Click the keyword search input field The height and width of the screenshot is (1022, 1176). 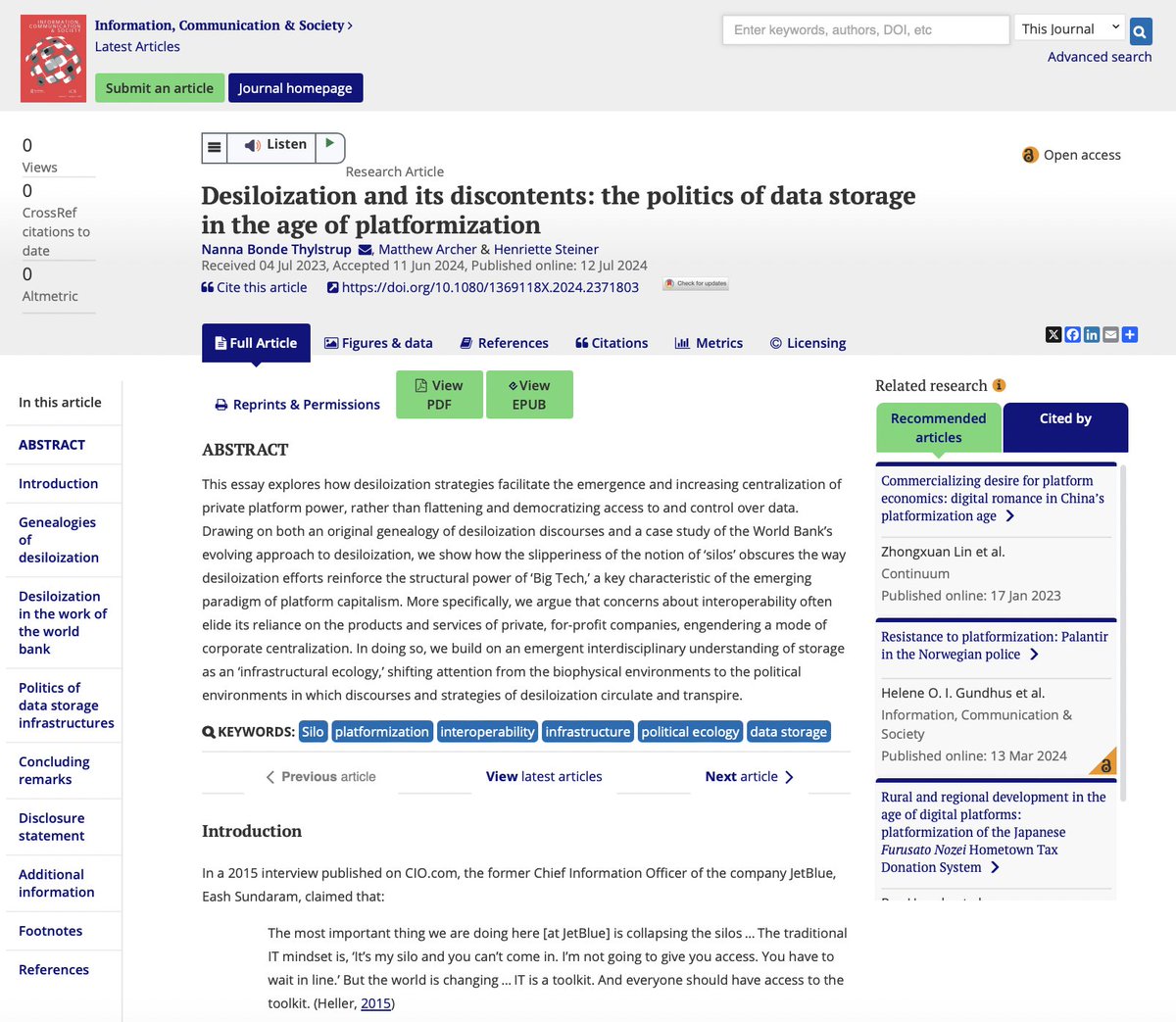[865, 29]
